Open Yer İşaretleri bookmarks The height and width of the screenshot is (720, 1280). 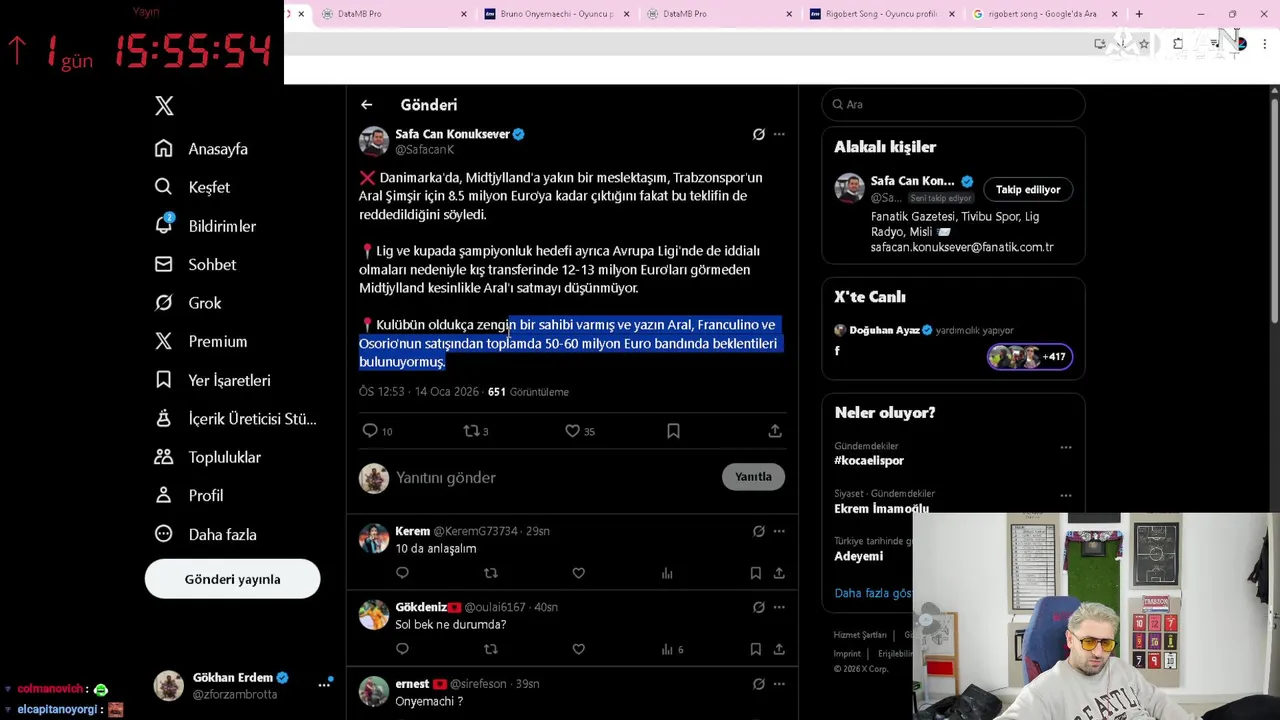(212, 380)
